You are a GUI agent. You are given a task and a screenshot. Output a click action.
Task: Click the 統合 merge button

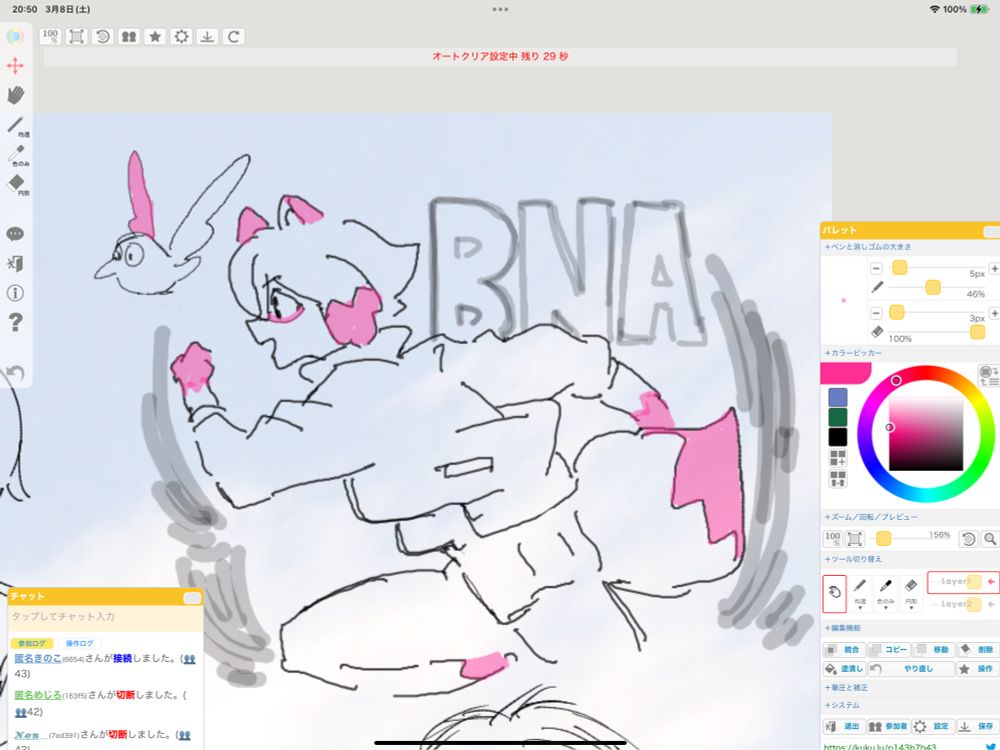(843, 650)
